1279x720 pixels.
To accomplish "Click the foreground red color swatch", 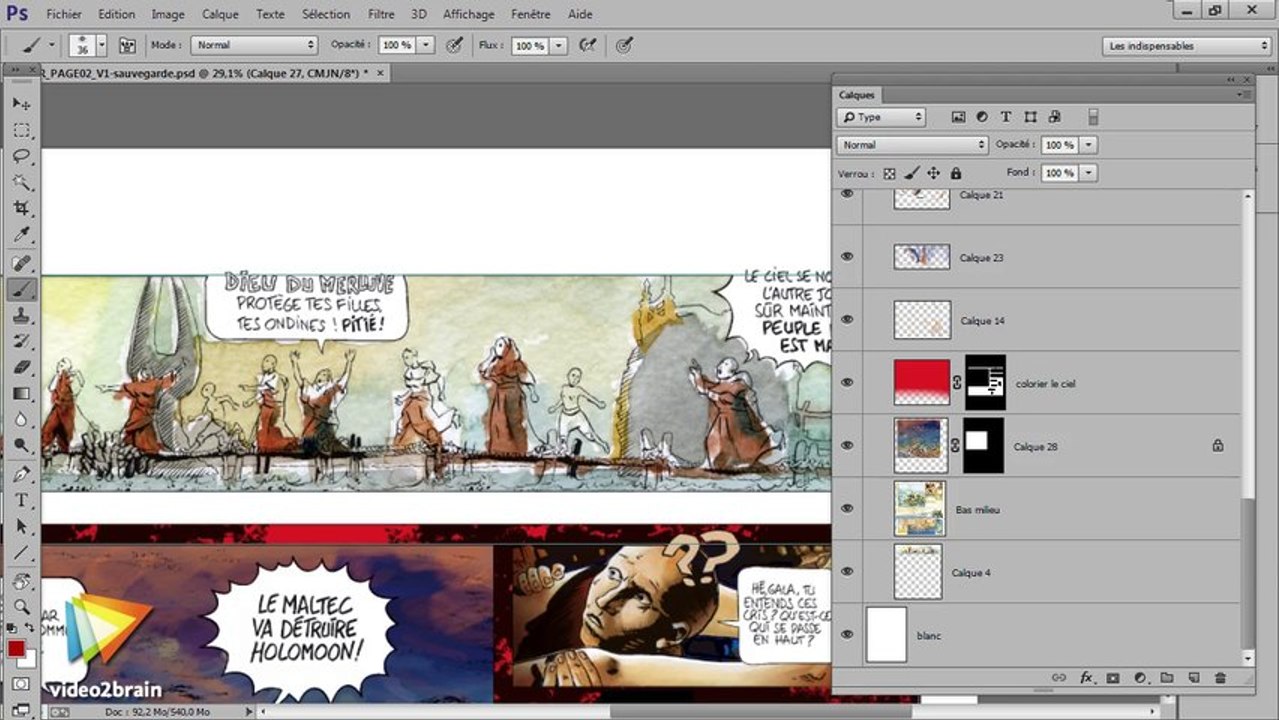I will [16, 649].
